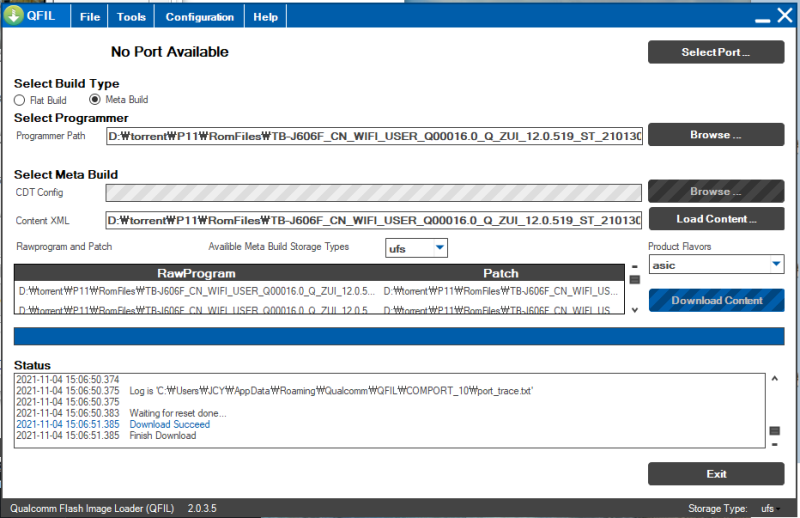Click the port_trace.txt log path line
Screen dimensions: 800x518
[x=331, y=391]
